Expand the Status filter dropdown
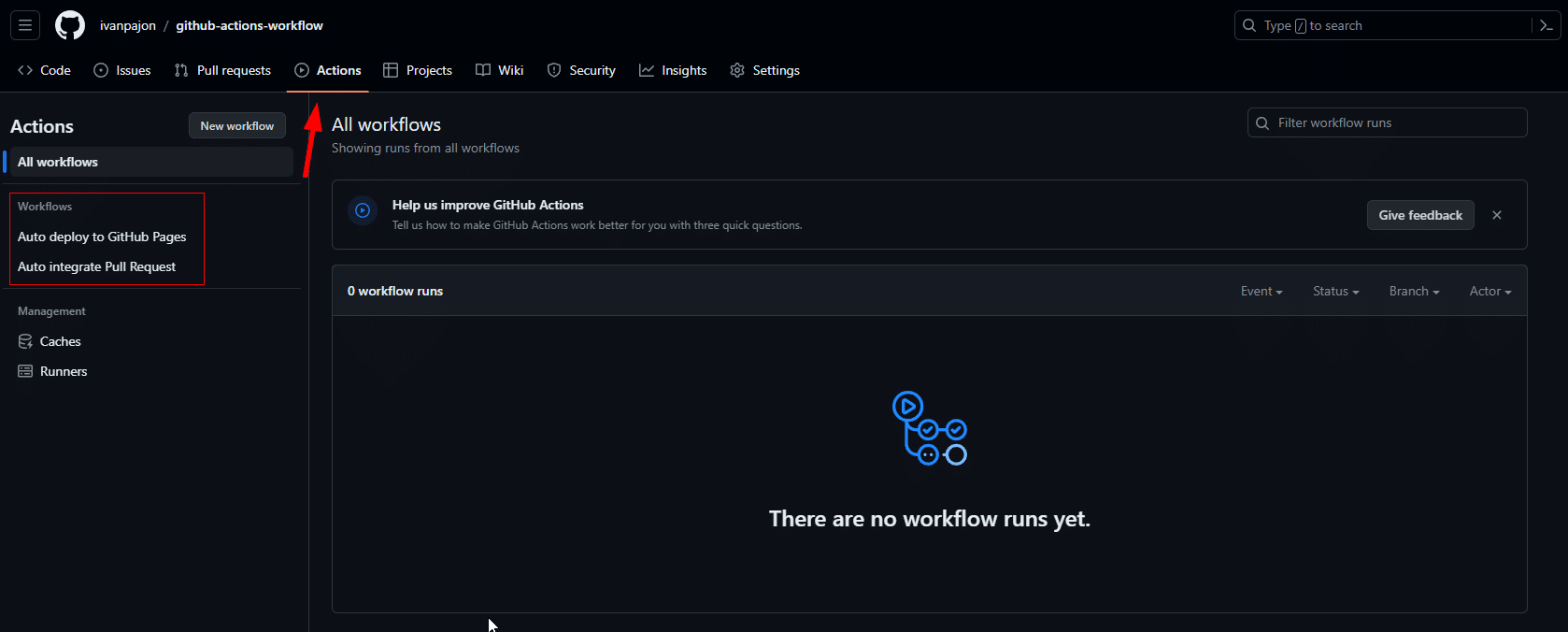Image resolution: width=1568 pixels, height=632 pixels. [1335, 291]
